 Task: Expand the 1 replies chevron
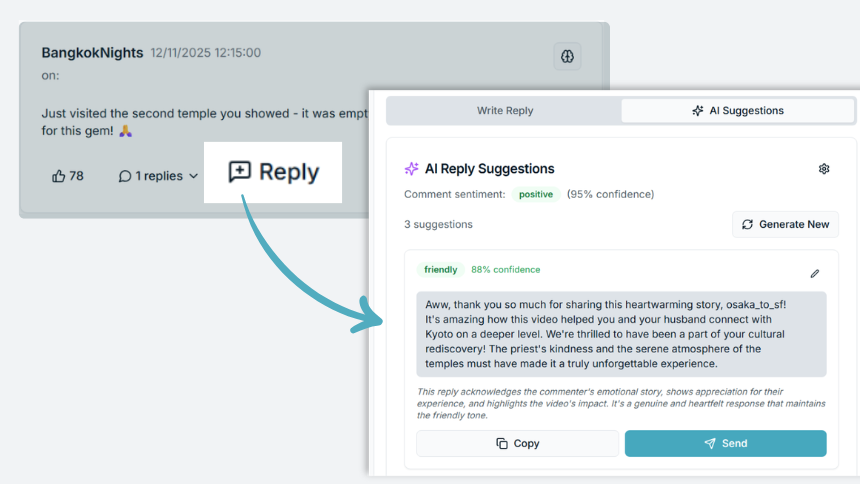coord(193,176)
